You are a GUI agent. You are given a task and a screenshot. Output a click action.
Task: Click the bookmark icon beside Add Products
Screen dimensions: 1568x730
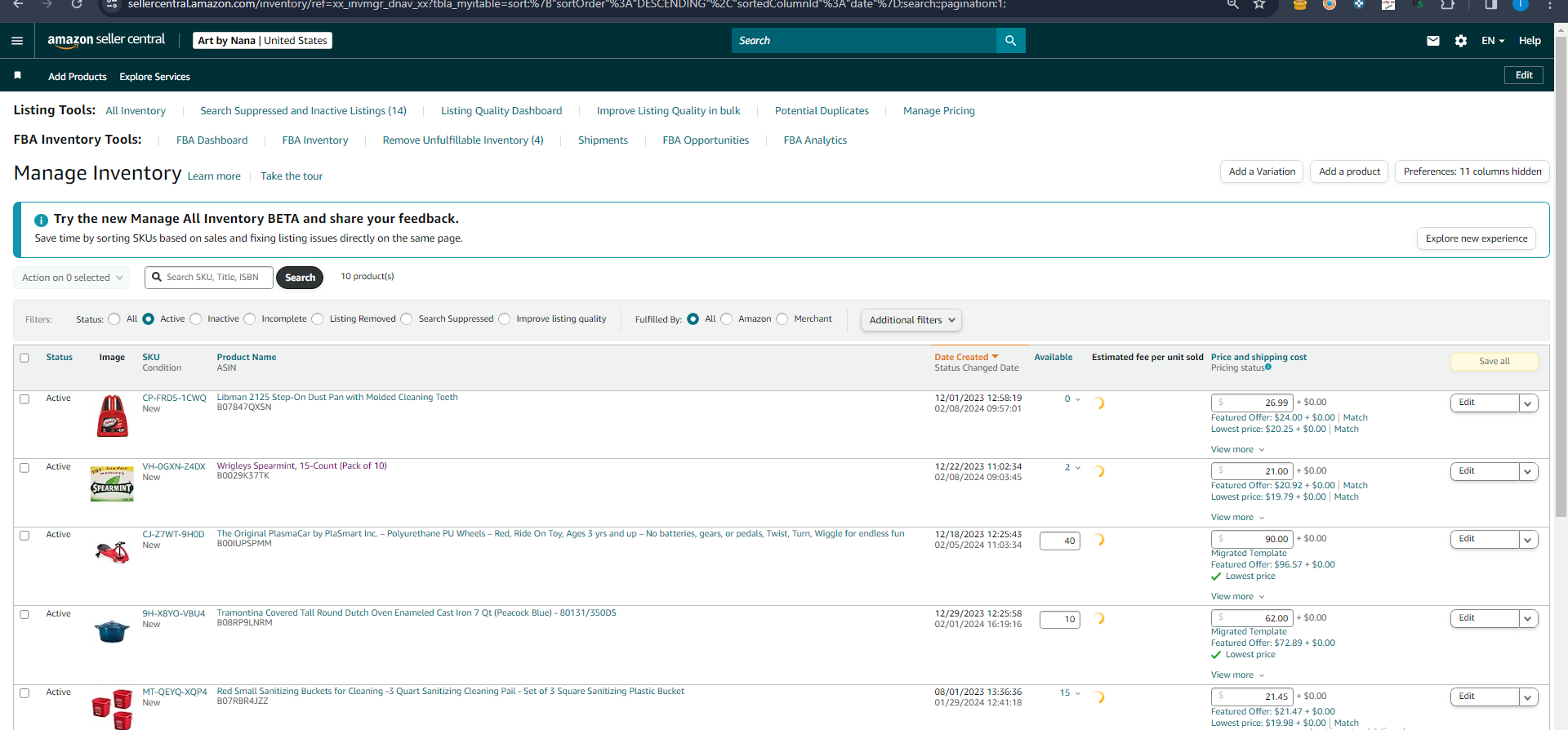pos(17,75)
